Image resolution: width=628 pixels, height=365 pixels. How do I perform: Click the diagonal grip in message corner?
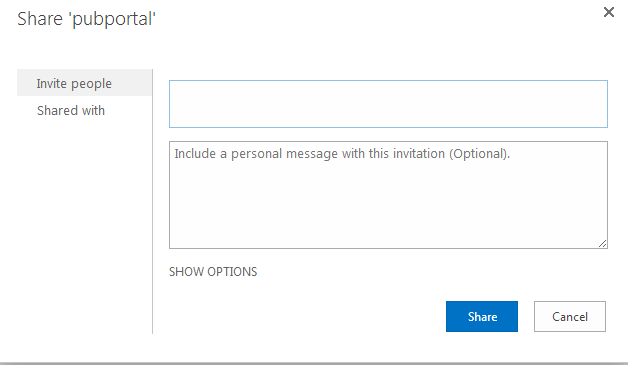coord(602,243)
